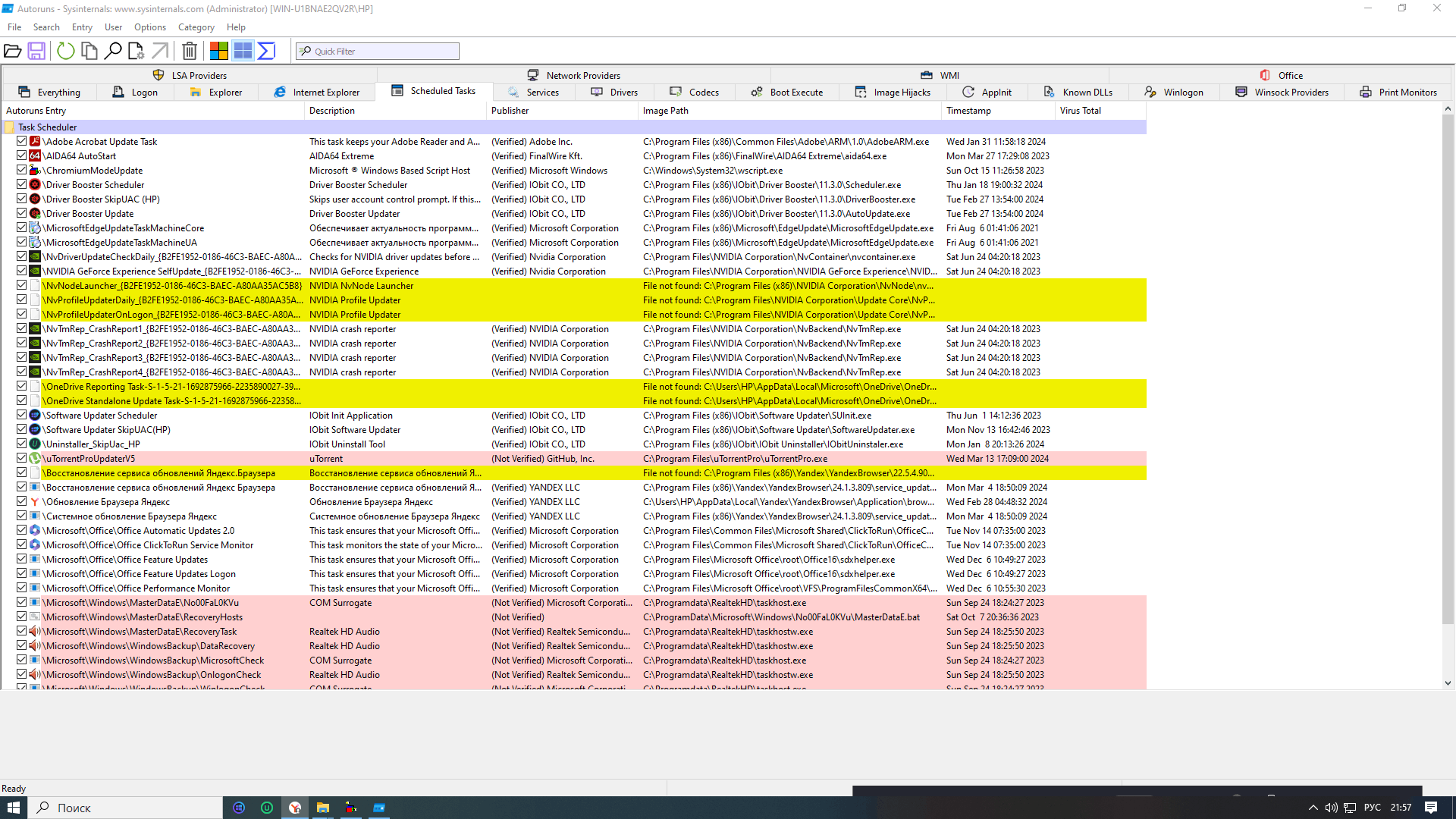The height and width of the screenshot is (819, 1456).
Task: Open the Category menu
Action: (x=196, y=27)
